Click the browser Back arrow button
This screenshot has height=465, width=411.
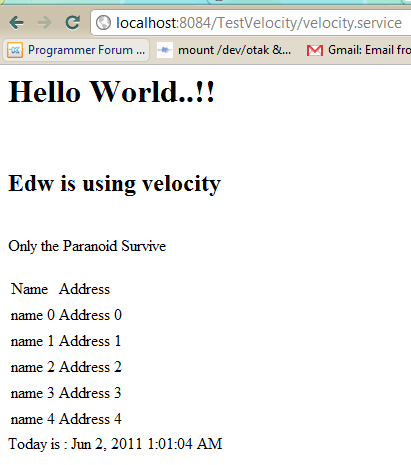[16, 23]
